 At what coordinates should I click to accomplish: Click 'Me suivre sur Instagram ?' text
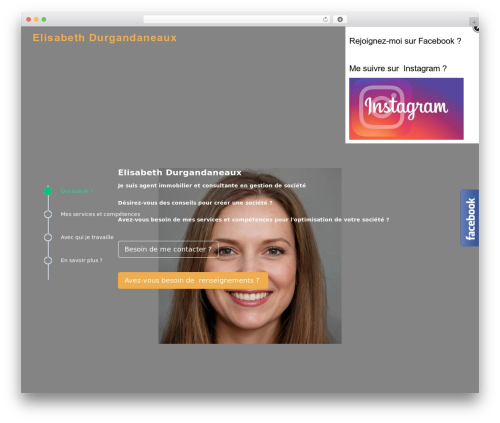pos(398,68)
